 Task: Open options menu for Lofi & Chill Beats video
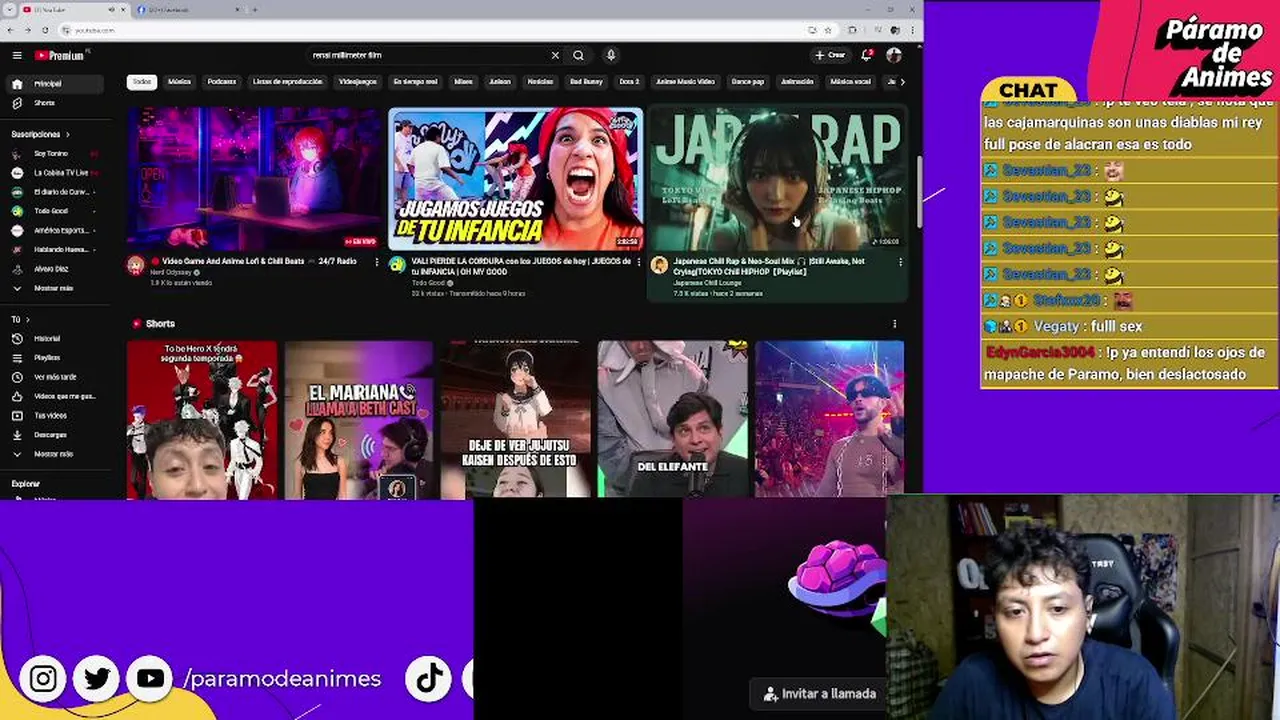(377, 262)
